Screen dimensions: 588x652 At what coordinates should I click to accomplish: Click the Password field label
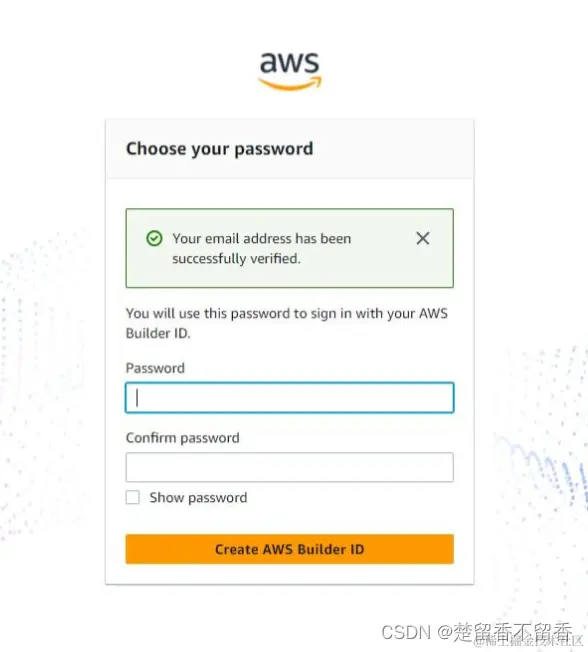tap(155, 368)
